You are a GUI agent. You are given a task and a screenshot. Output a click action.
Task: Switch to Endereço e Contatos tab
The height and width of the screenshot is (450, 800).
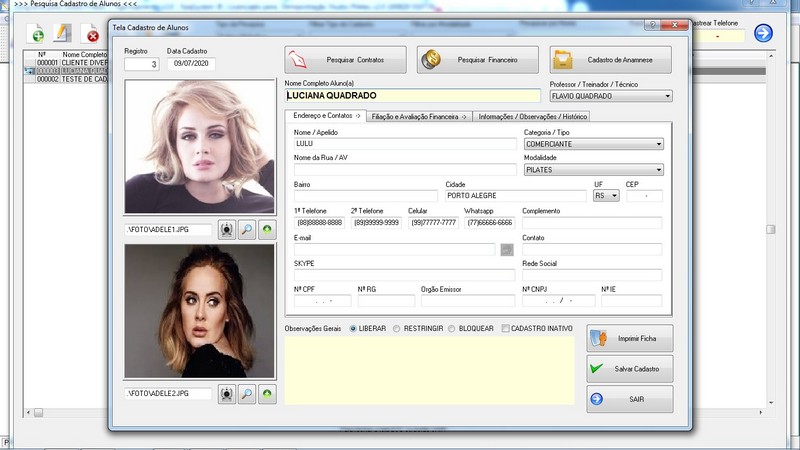pyautogui.click(x=326, y=116)
